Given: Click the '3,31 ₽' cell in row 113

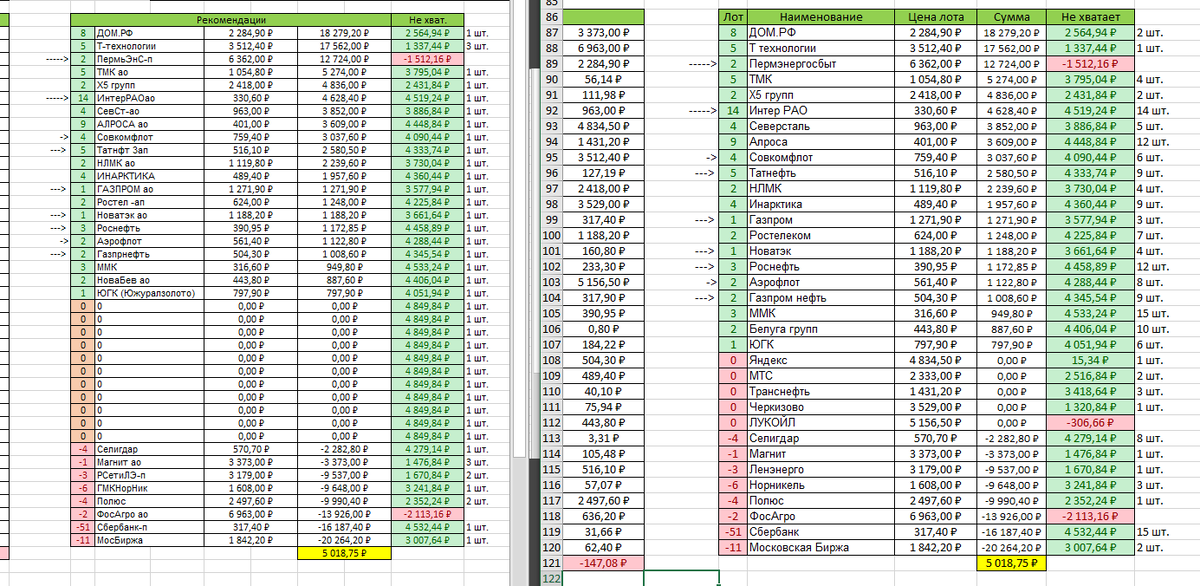Looking at the screenshot, I should coord(603,437).
